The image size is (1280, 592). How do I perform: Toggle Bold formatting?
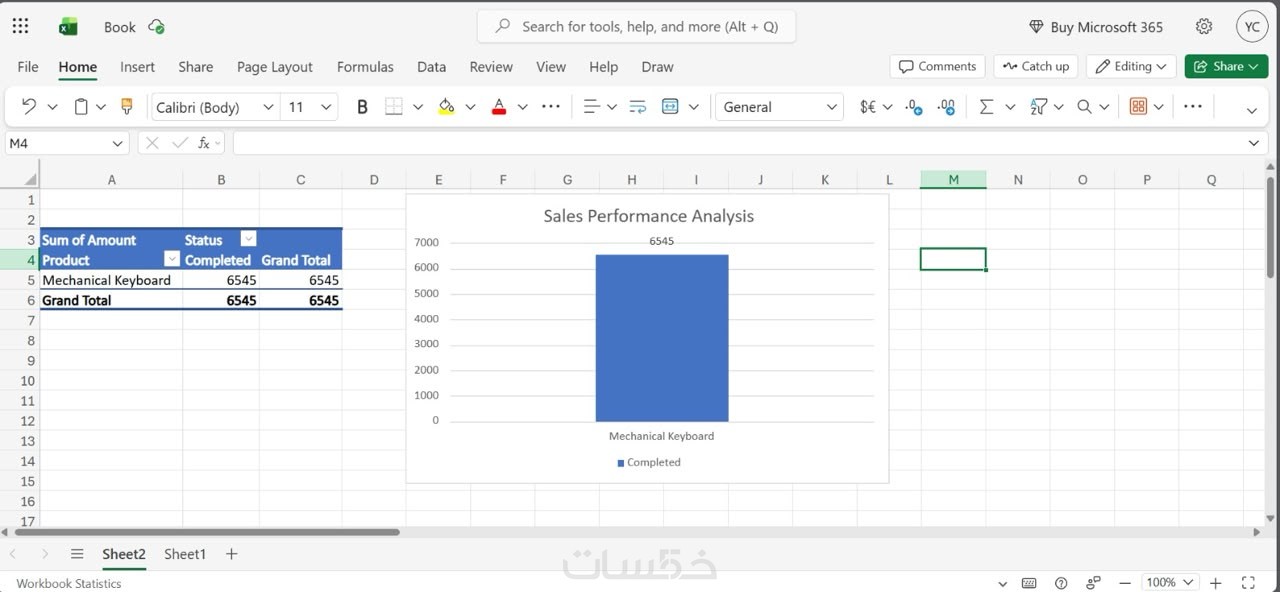pos(362,107)
